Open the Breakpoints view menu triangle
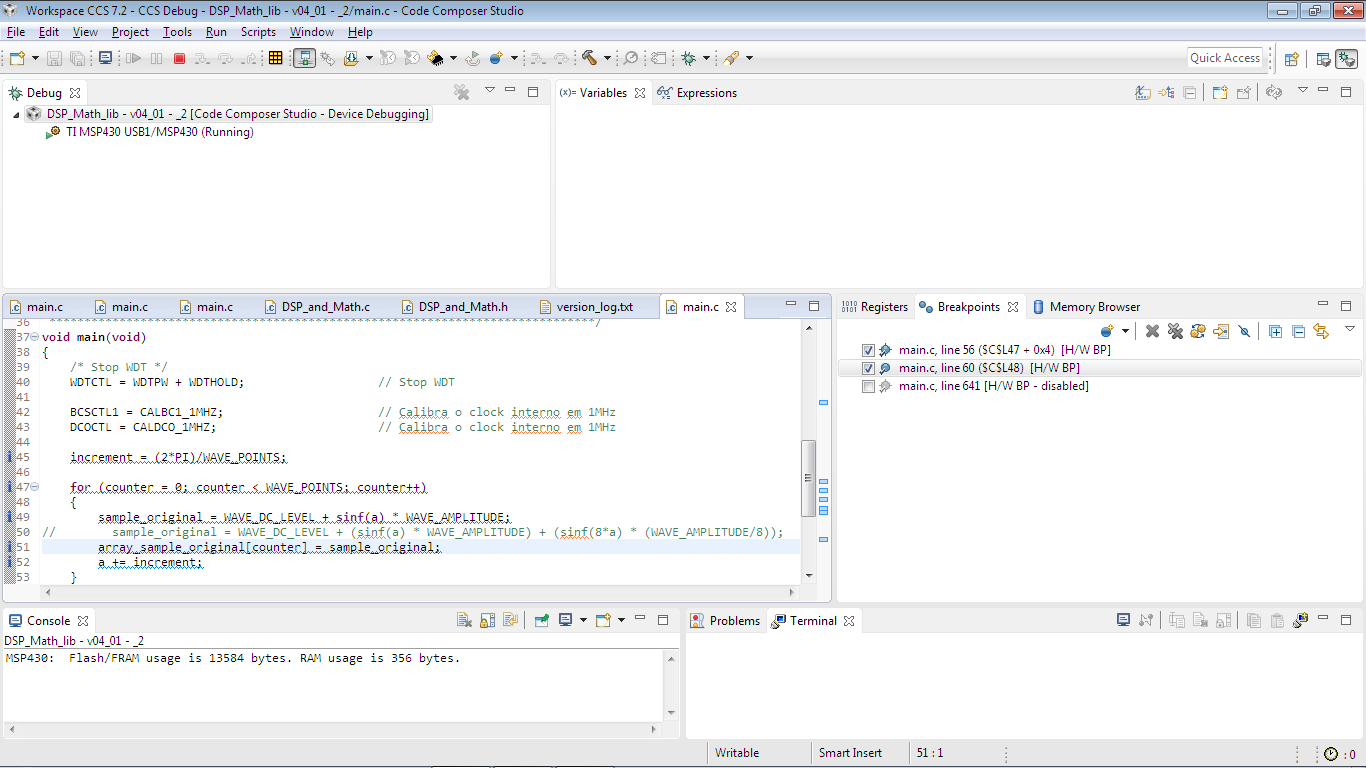 (1350, 329)
